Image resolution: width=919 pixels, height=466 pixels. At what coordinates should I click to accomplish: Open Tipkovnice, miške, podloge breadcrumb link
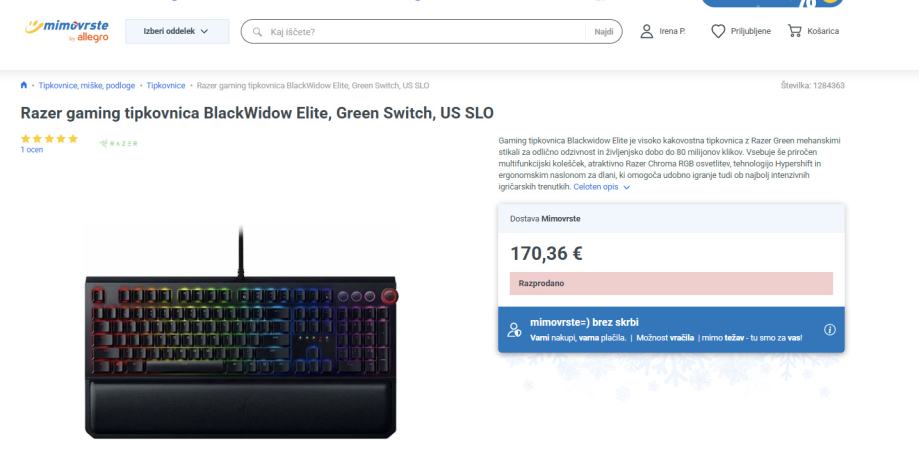pos(87,86)
